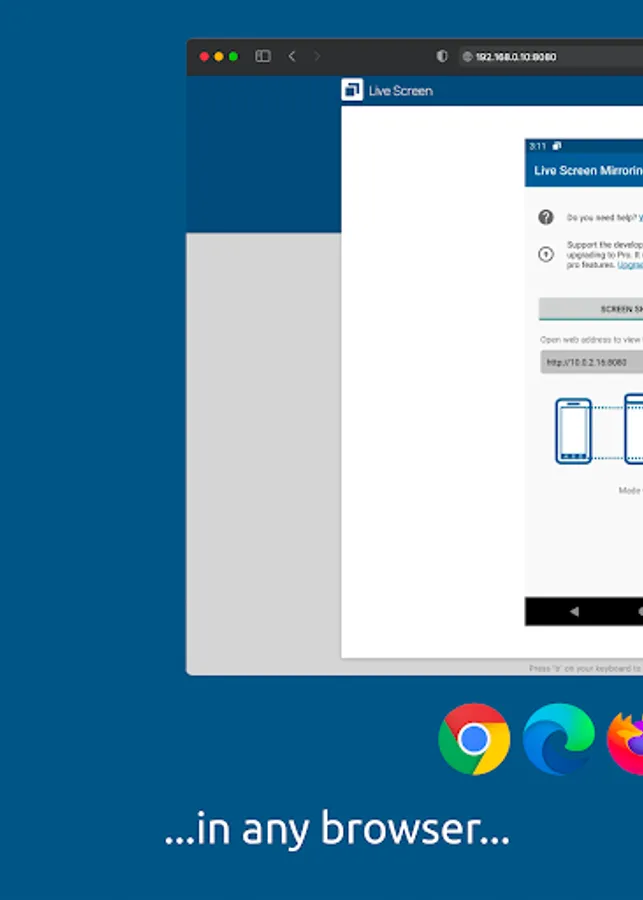Click the "...in any browser..." caption
This screenshot has height=900, width=643.
(337, 829)
